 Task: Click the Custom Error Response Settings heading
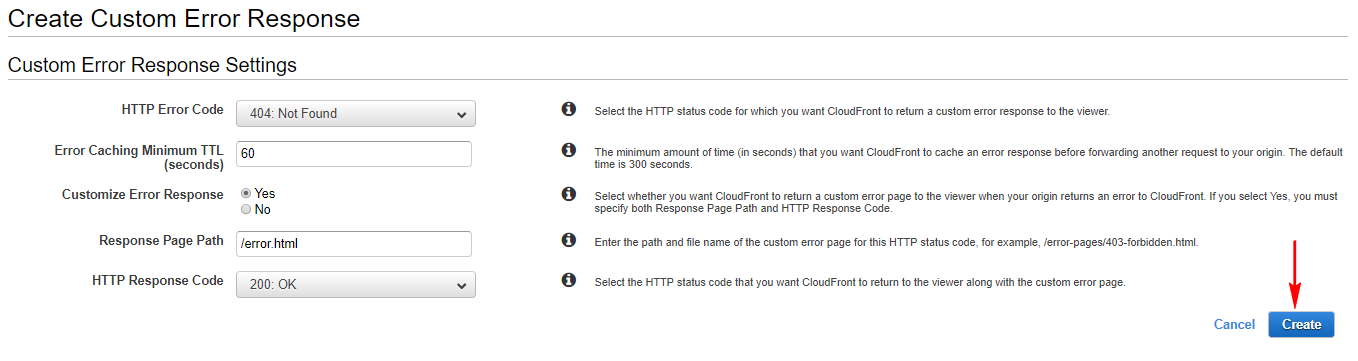[x=152, y=65]
